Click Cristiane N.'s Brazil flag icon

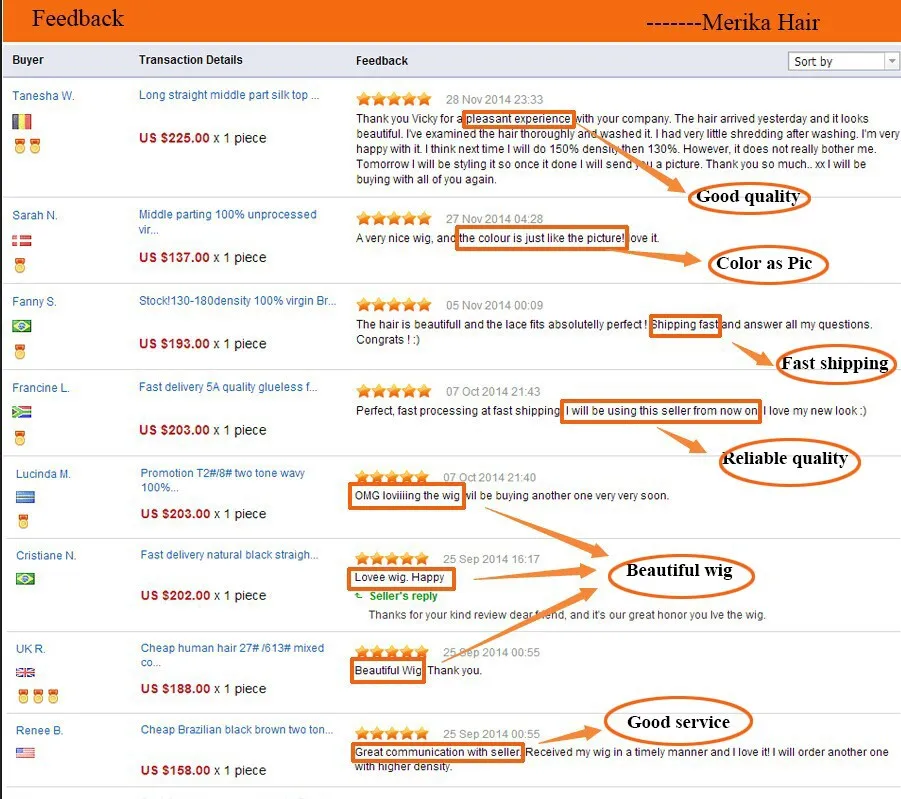25,579
